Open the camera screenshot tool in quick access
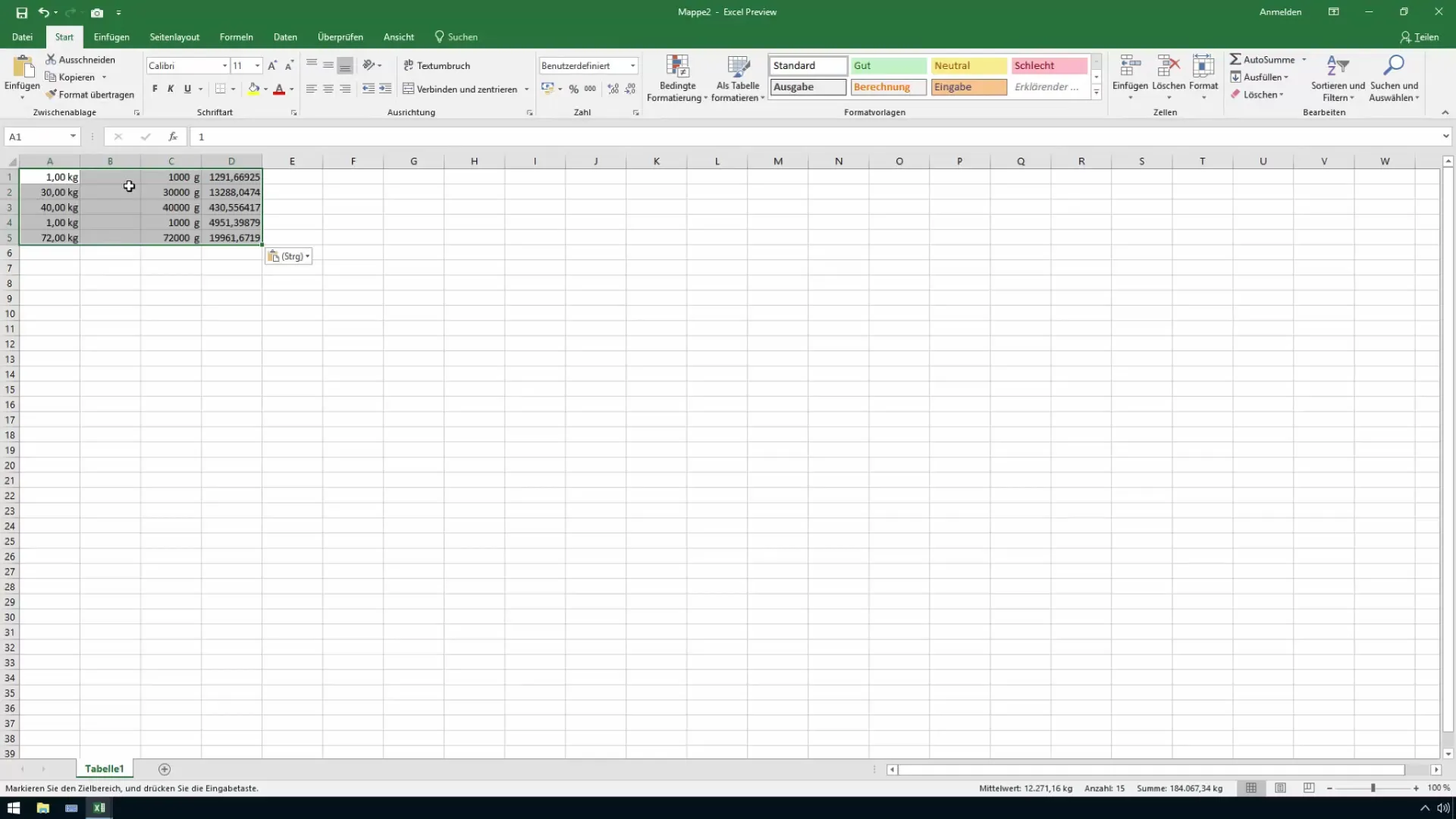This screenshot has height=819, width=1456. (97, 13)
